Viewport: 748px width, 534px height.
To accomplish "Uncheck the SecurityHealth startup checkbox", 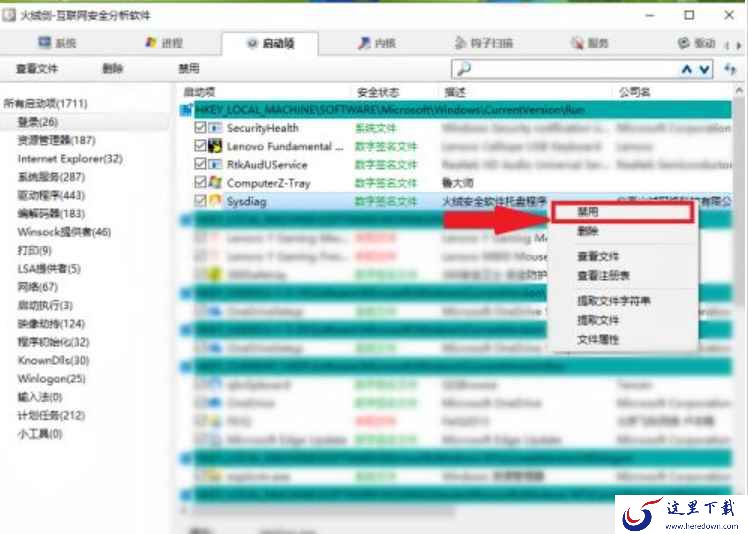I will (200, 127).
